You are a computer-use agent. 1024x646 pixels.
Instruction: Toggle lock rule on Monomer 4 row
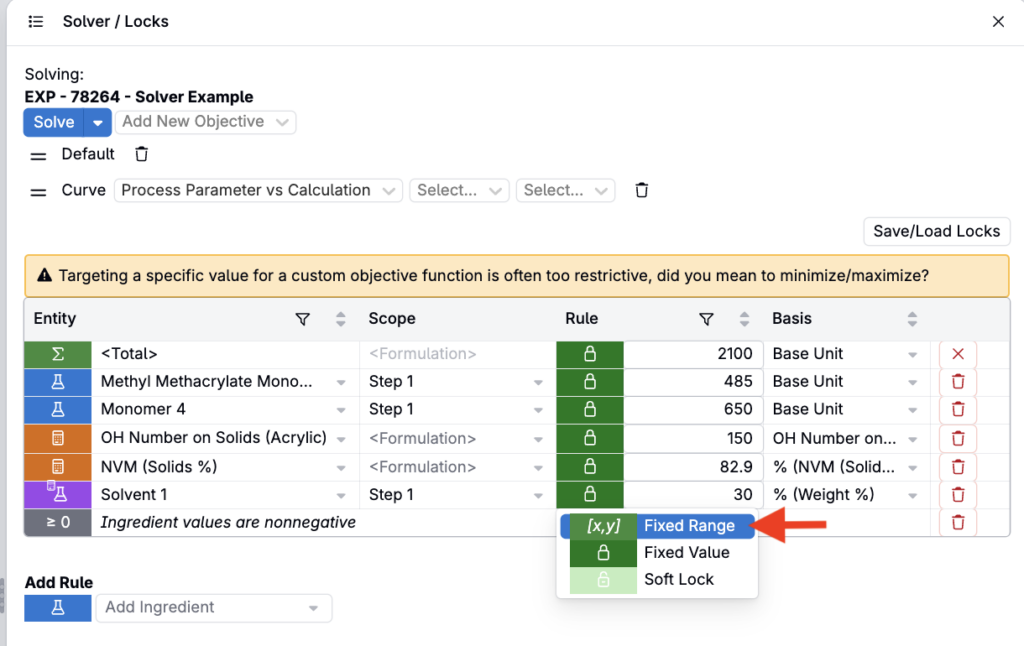point(590,410)
